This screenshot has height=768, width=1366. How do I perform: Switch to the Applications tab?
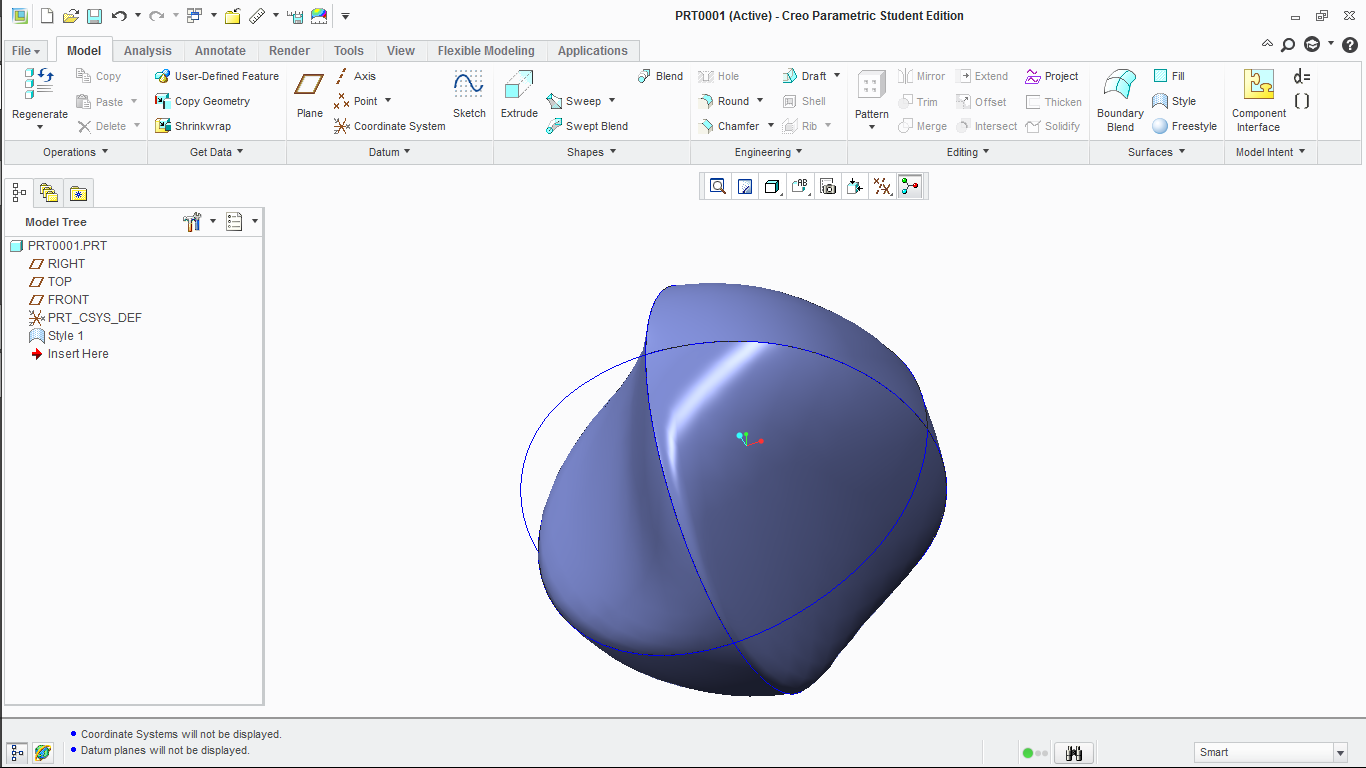click(593, 51)
